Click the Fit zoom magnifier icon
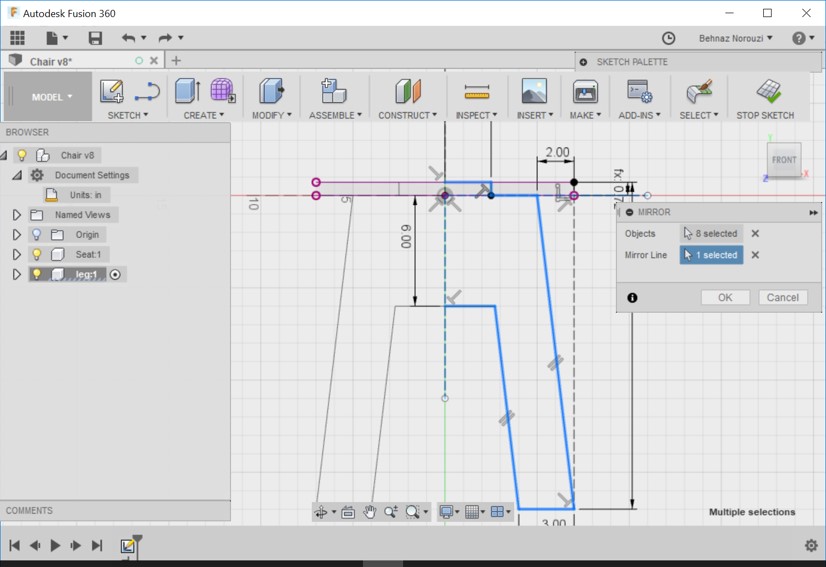Screen dimensions: 826x567 coord(412,512)
